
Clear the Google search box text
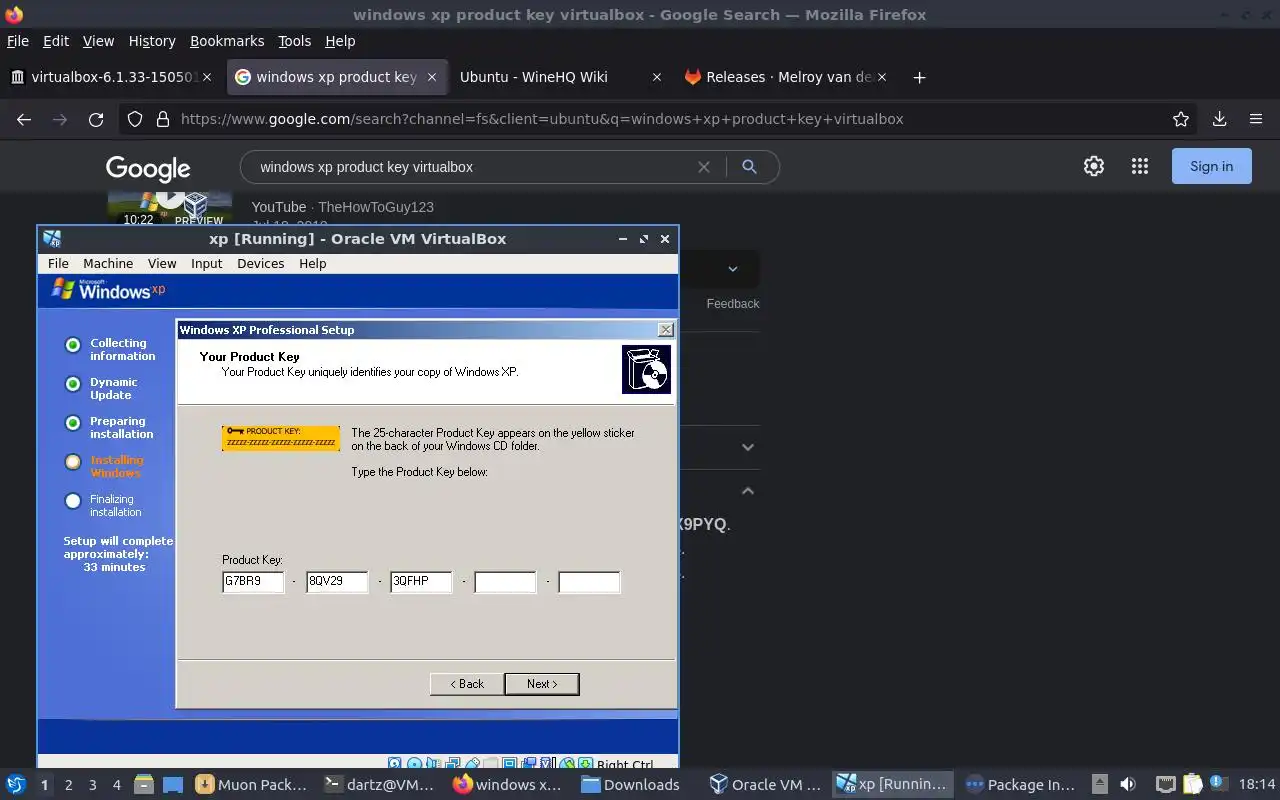tap(704, 167)
